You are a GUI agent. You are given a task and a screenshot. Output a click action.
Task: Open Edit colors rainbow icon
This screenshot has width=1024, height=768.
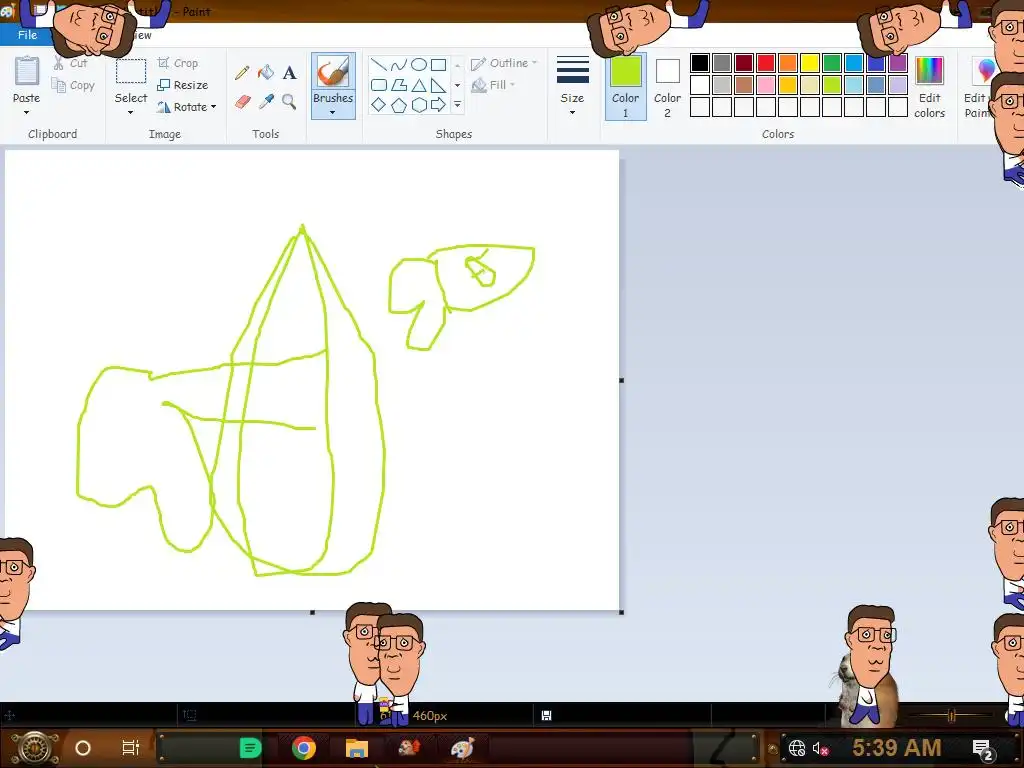(929, 71)
